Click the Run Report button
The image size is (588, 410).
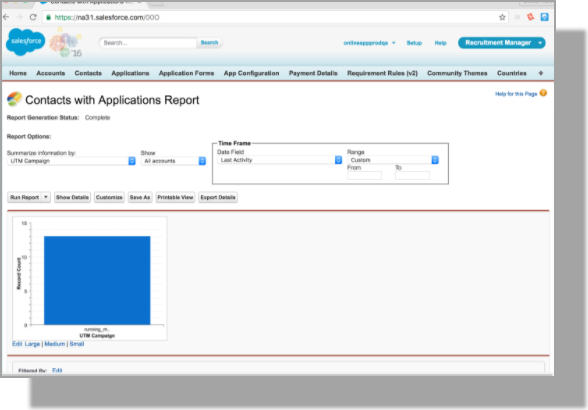coord(24,197)
